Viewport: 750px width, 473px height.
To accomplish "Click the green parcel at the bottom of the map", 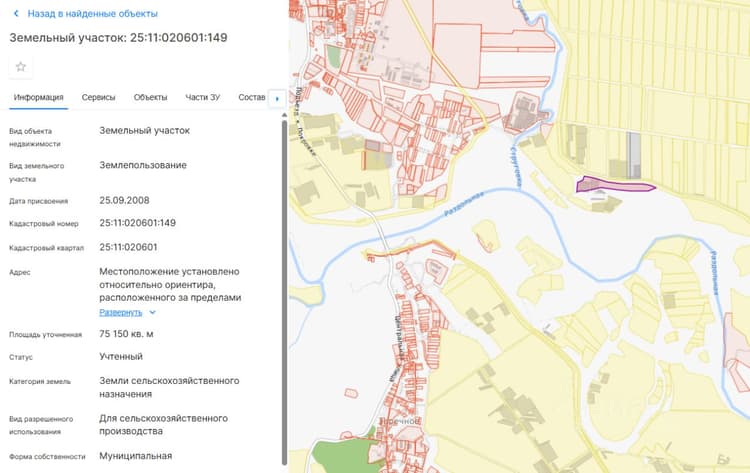I will pos(342,456).
